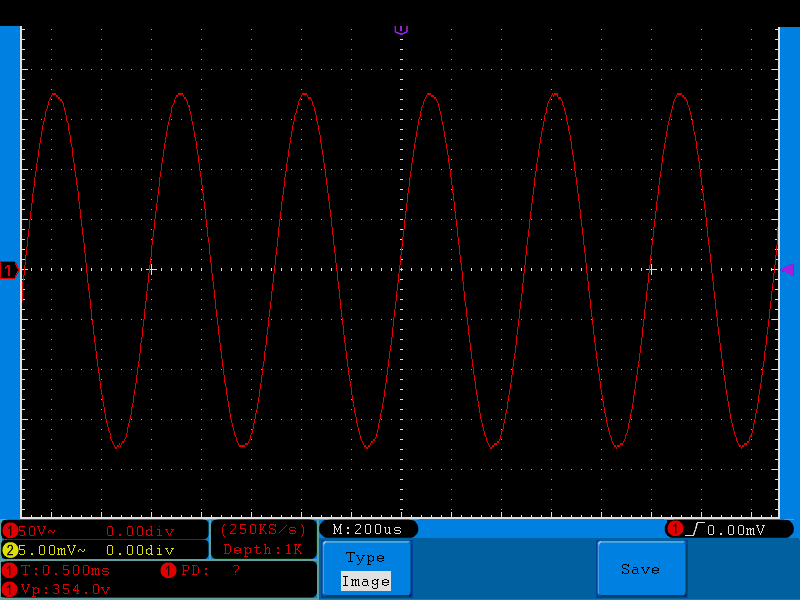Click the Save button

(x=641, y=568)
